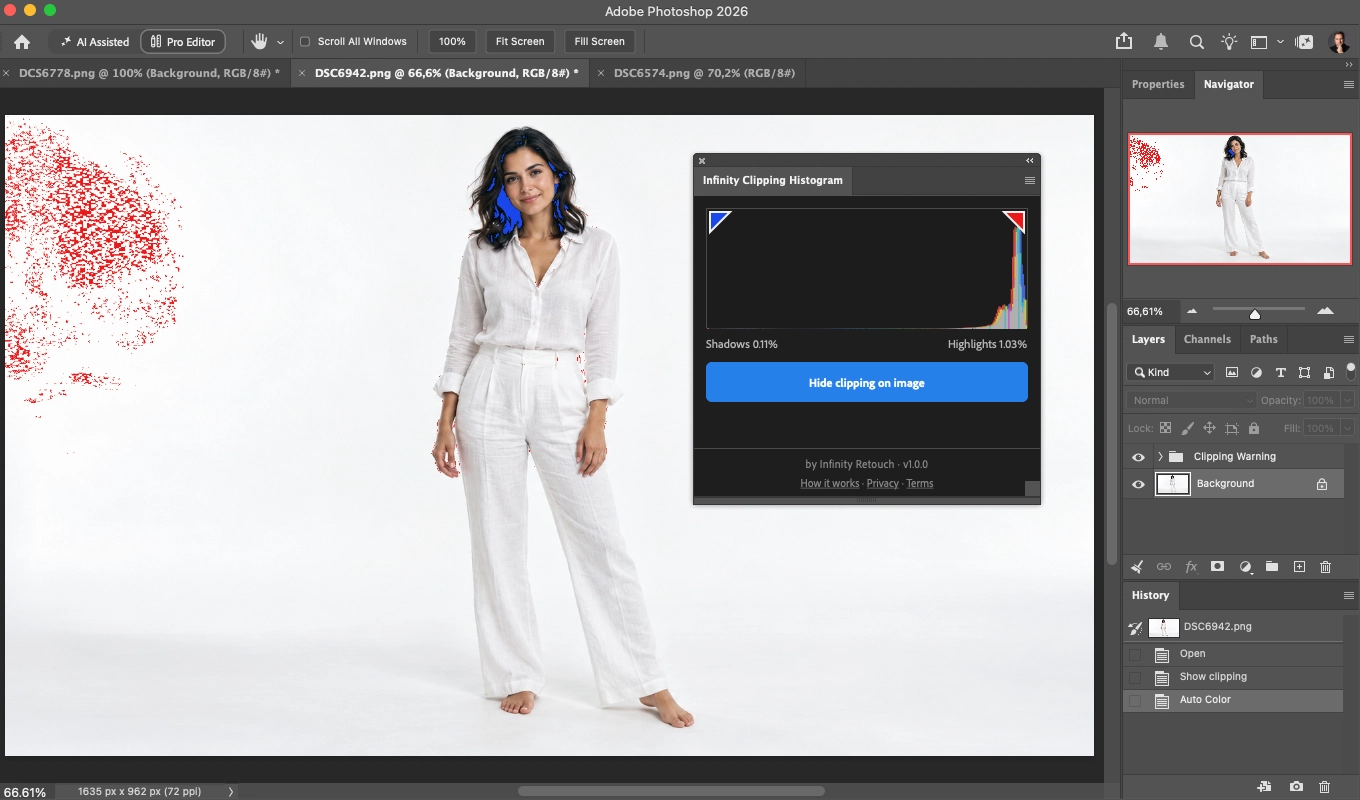Click Hide clipping on image button
Screen dimensions: 1360x800
pyautogui.click(x=866, y=383)
